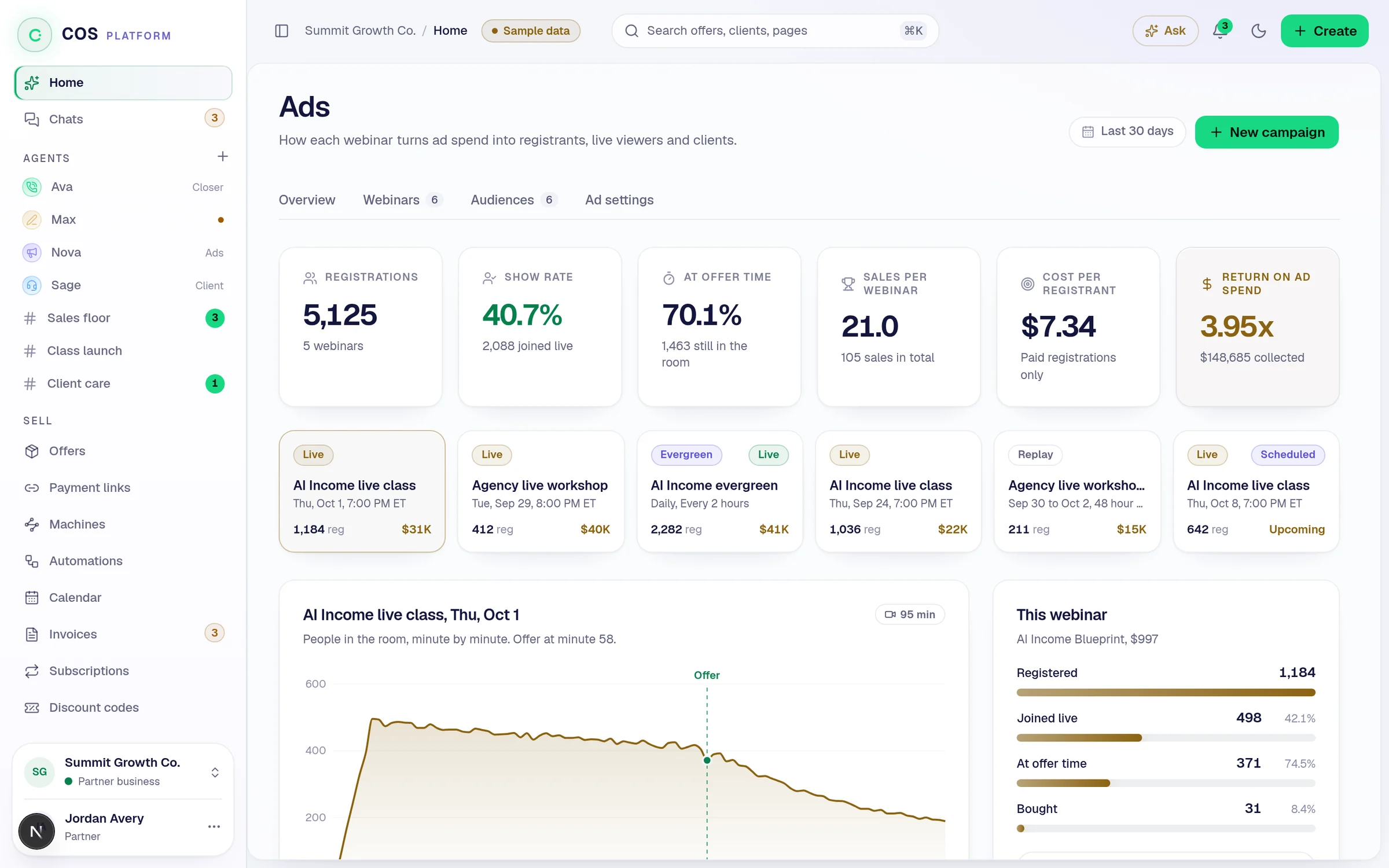Click the Bought progress bar

coord(1166,829)
